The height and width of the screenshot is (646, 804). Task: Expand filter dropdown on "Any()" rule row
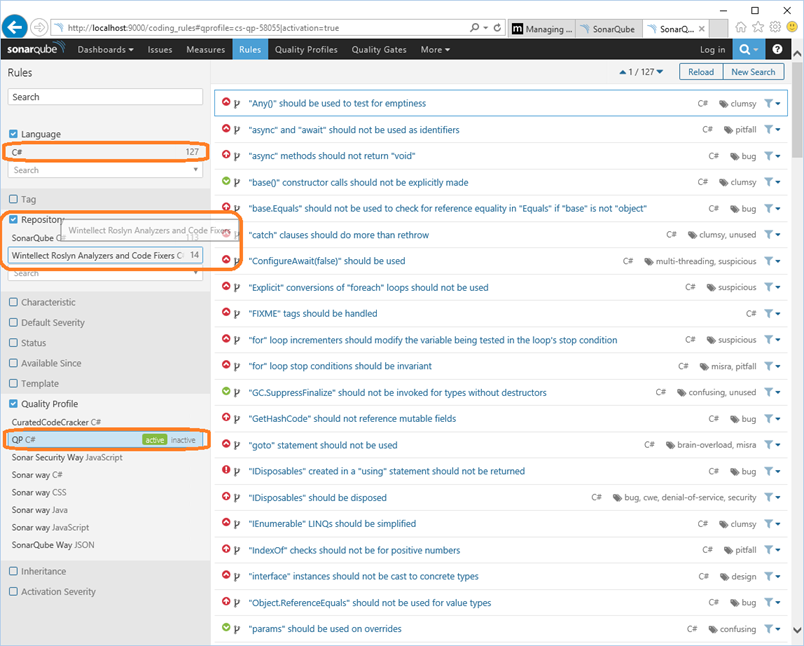coord(778,104)
